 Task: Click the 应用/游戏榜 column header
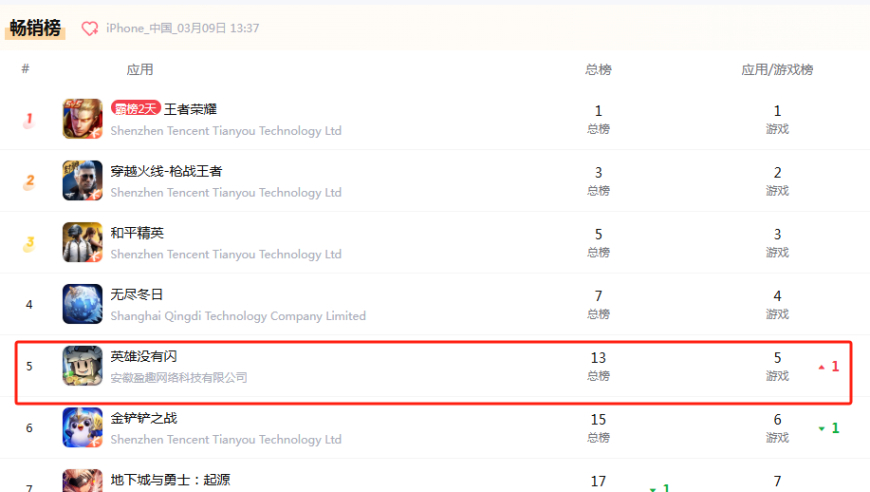pyautogui.click(x=777, y=69)
